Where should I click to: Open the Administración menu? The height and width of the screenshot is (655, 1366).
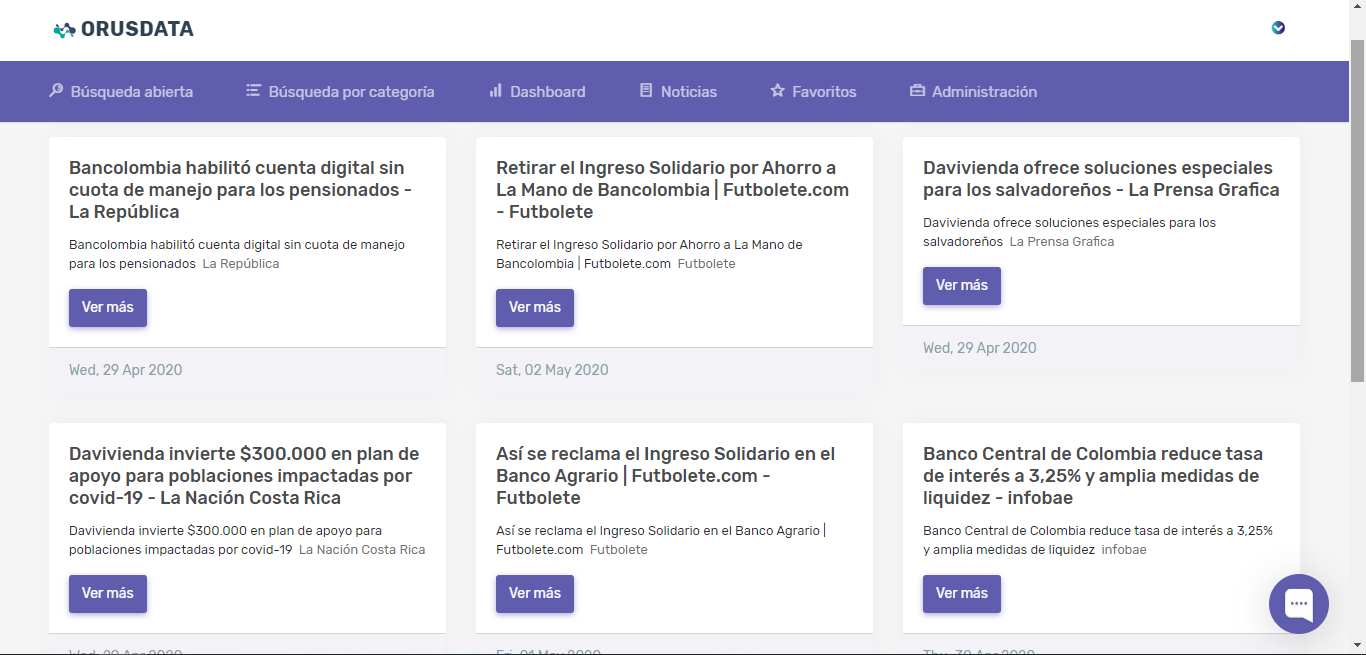tap(973, 91)
